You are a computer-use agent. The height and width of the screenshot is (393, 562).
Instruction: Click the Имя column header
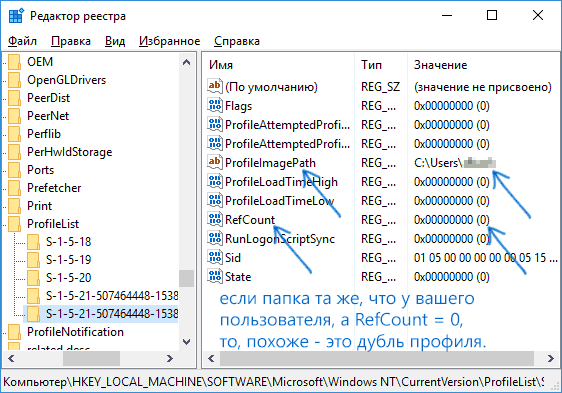click(221, 65)
